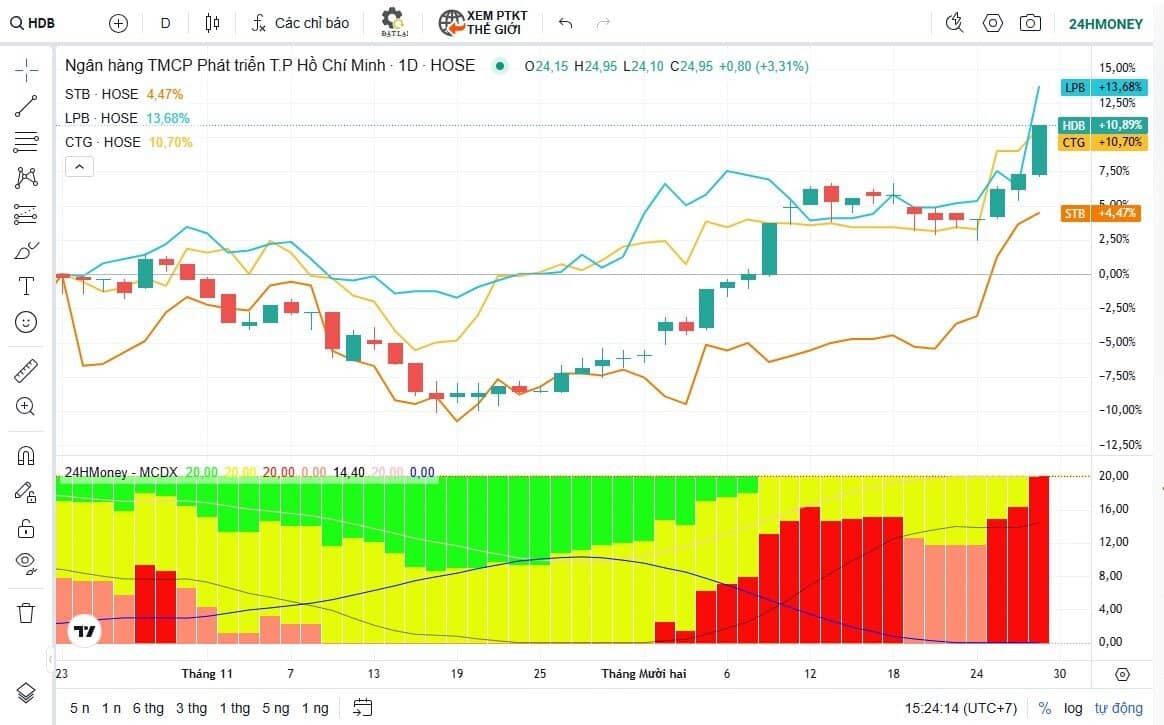Screen dimensions: 1164x725
Task: Open the 24HMONEY link
Action: tap(1106, 24)
